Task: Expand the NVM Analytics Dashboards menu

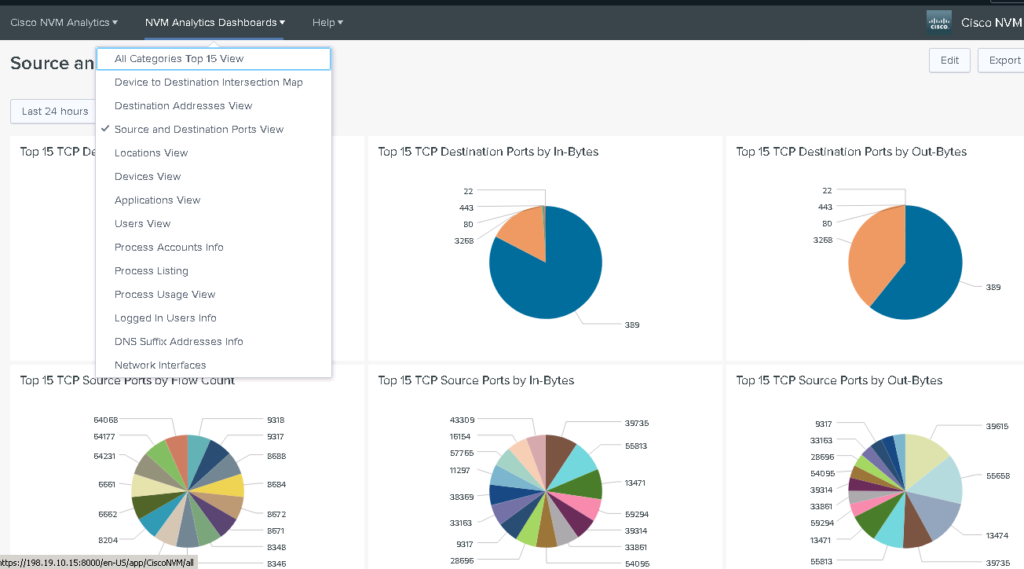Action: [x=215, y=22]
